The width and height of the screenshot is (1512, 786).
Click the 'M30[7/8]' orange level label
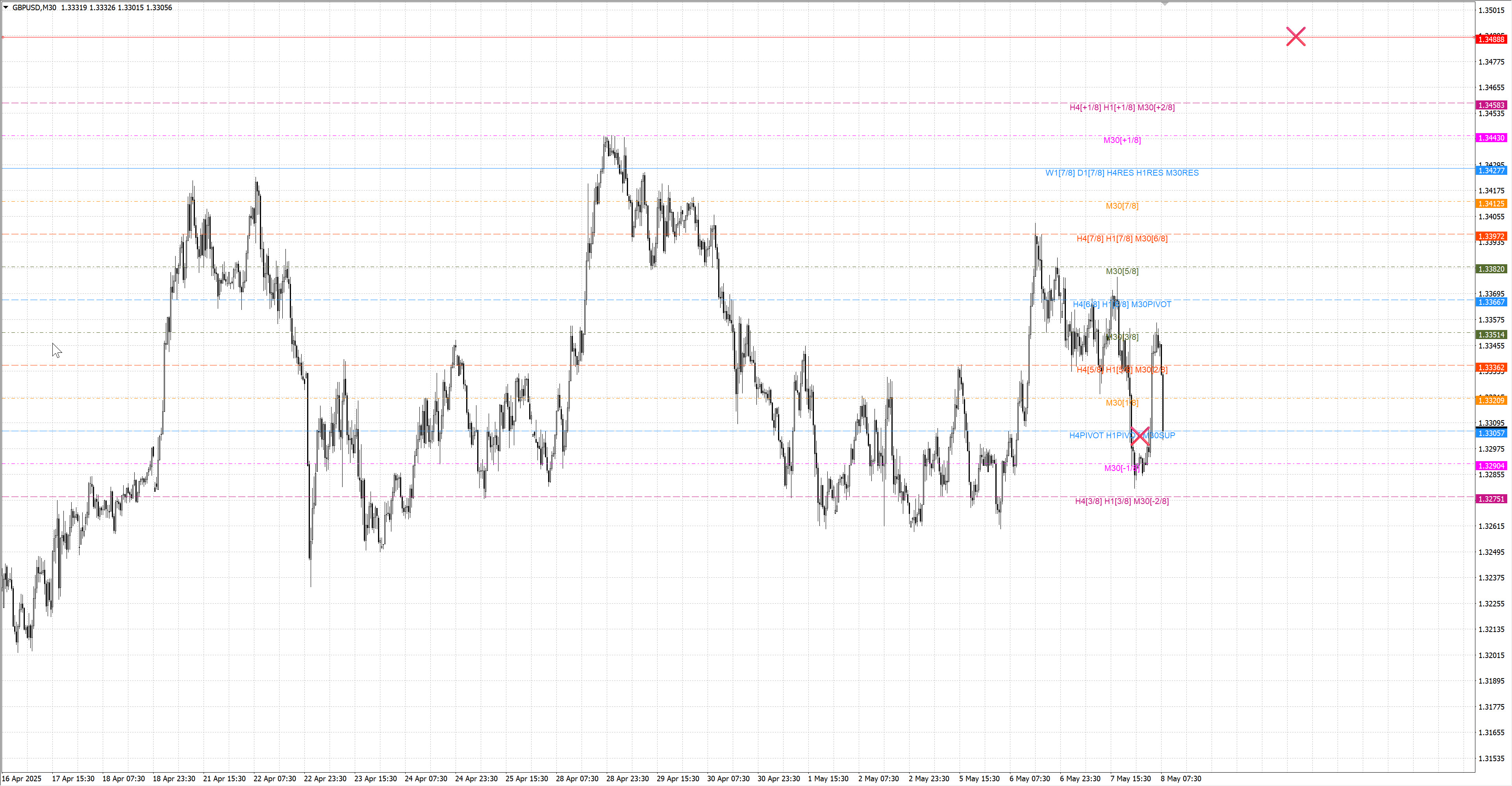pos(1122,206)
